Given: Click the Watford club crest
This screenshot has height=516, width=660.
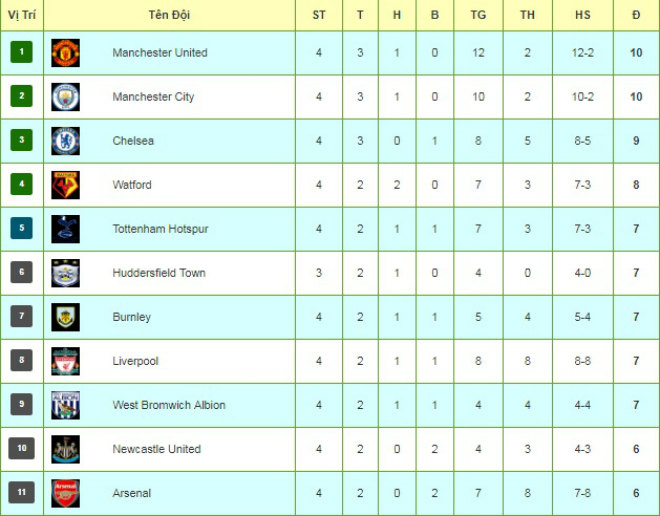Looking at the screenshot, I should click(x=66, y=185).
